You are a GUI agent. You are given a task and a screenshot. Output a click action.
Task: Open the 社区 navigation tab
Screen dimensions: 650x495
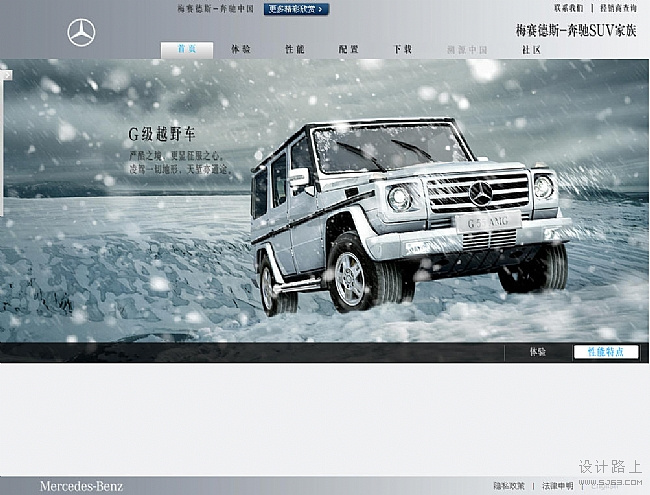coord(531,50)
